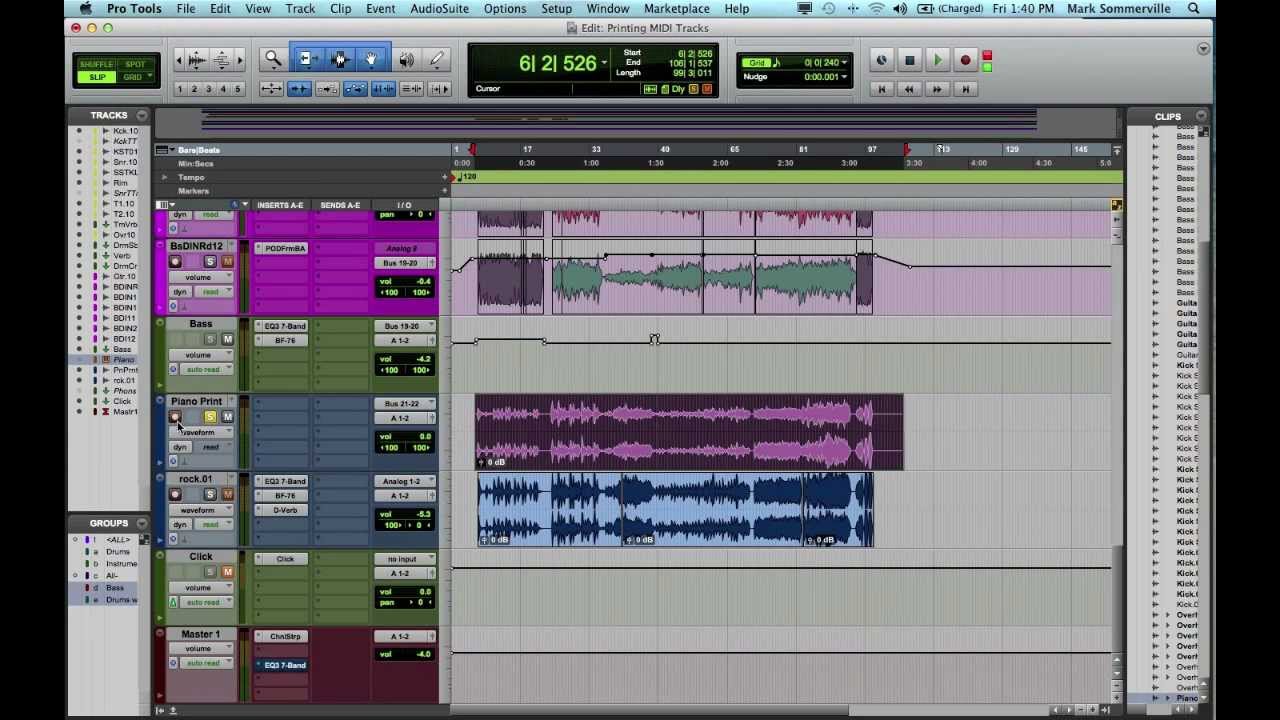Expand the Tempo ruler

[x=165, y=177]
